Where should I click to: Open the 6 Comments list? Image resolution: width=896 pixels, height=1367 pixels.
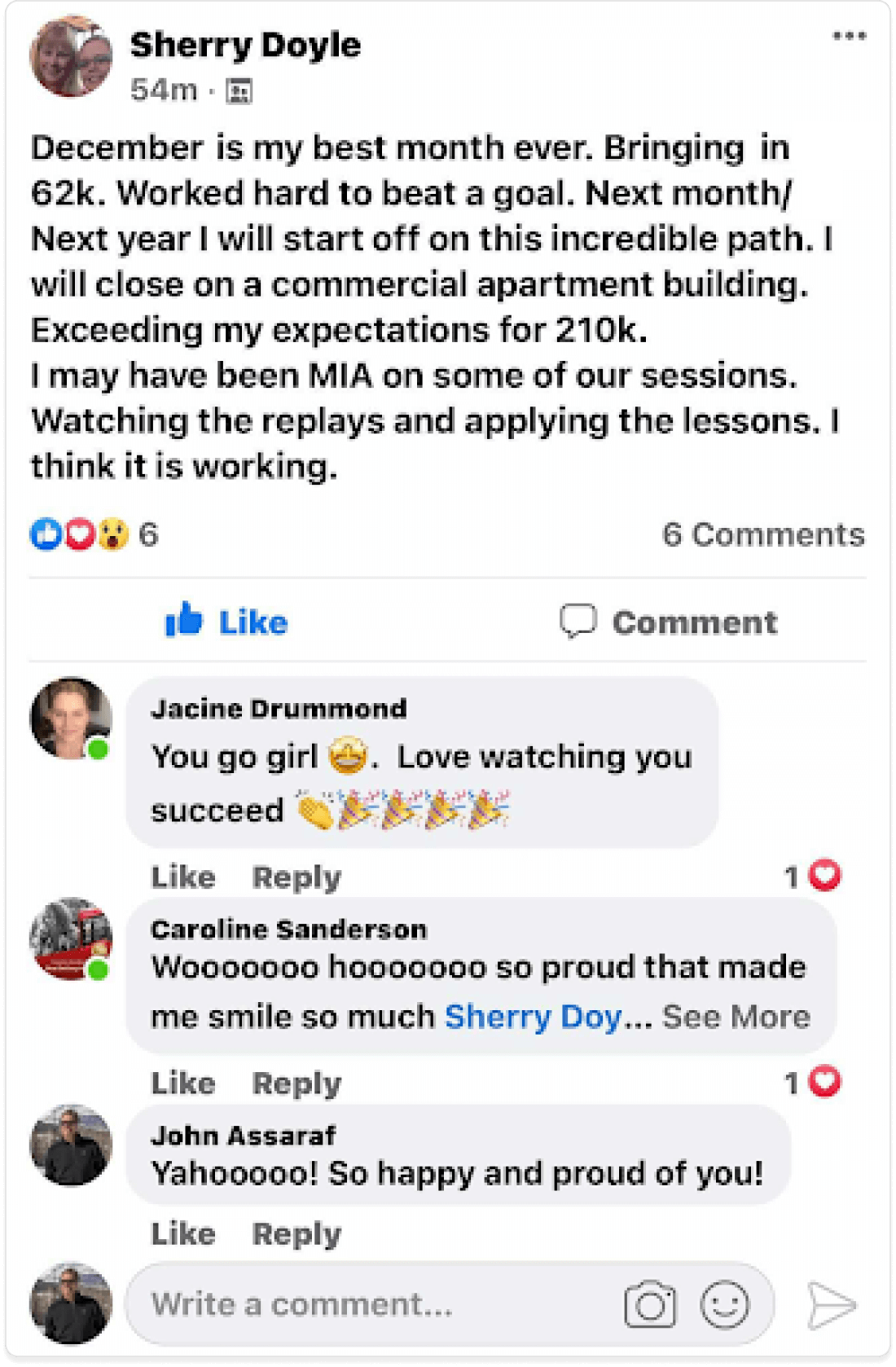pos(763,534)
